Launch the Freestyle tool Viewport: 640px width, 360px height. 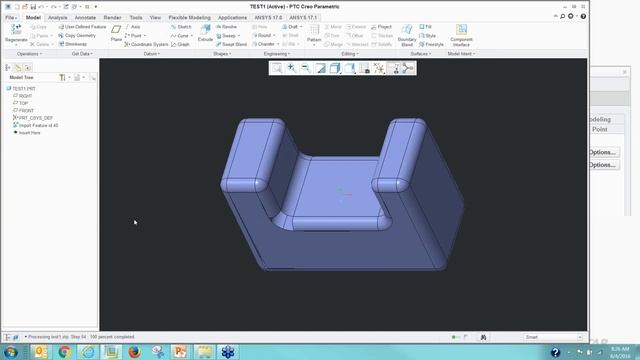pyautogui.click(x=431, y=44)
